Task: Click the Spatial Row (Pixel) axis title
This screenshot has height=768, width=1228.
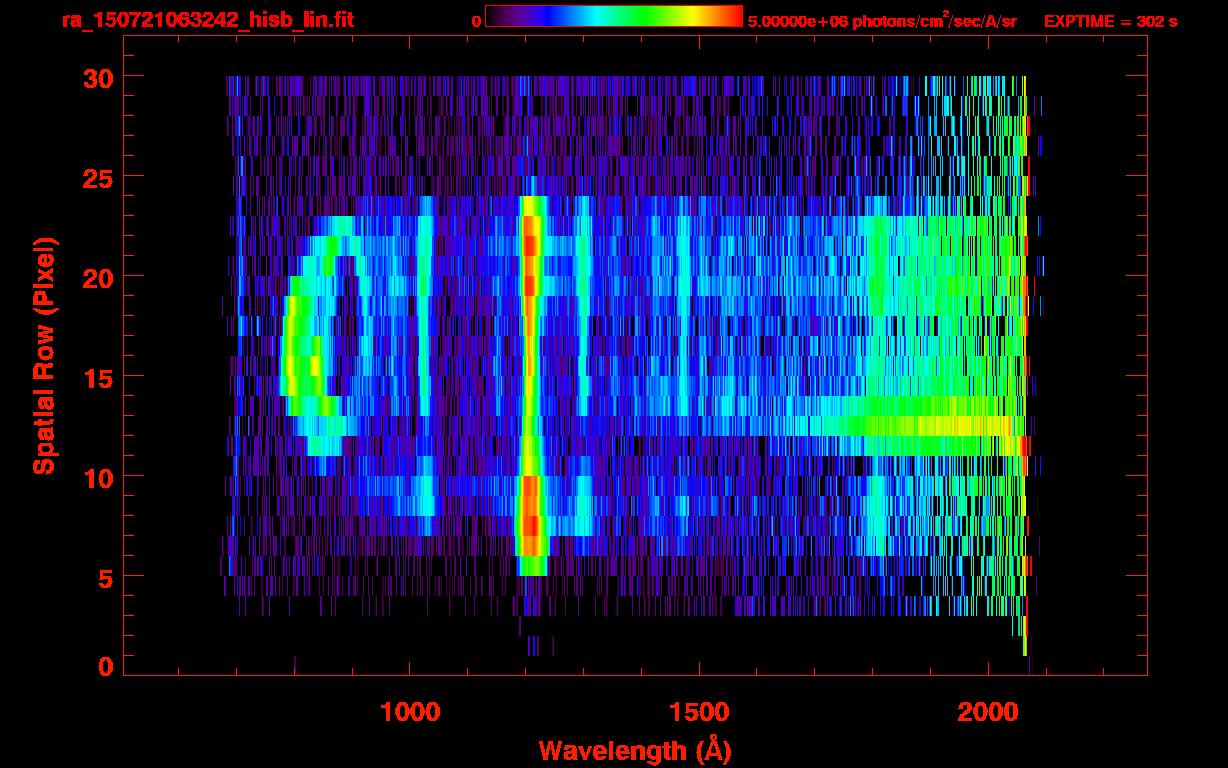Action: [x=43, y=355]
